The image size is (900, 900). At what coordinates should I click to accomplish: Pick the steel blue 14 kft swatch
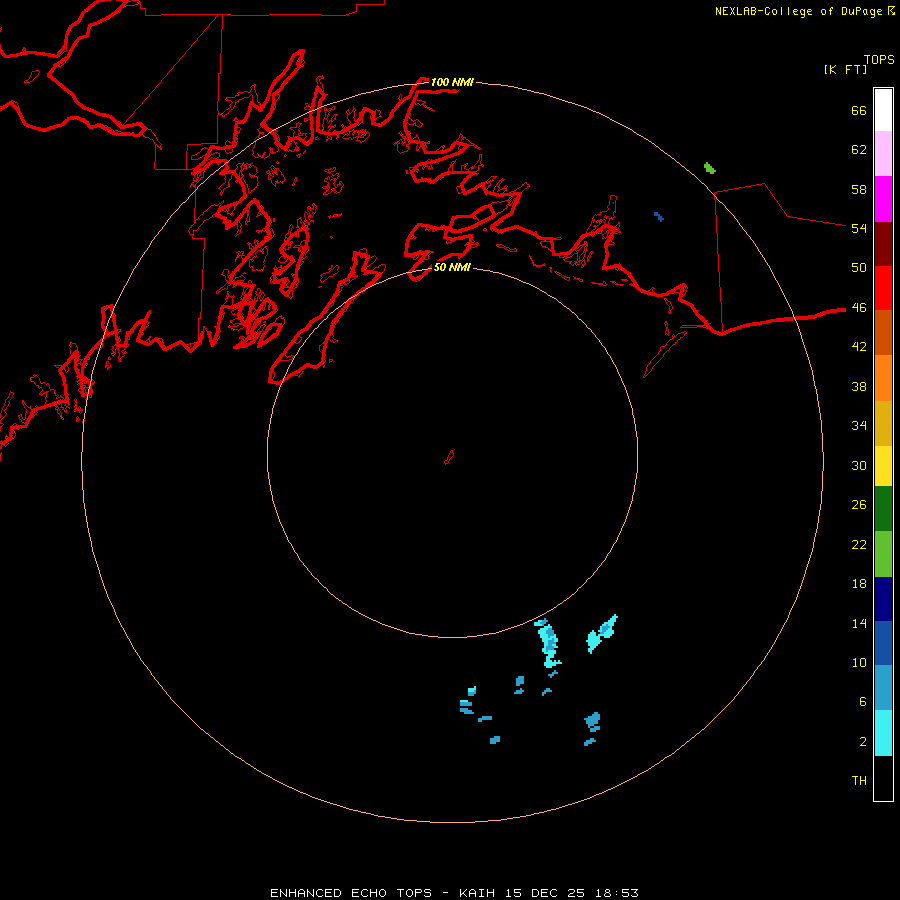[x=883, y=687]
